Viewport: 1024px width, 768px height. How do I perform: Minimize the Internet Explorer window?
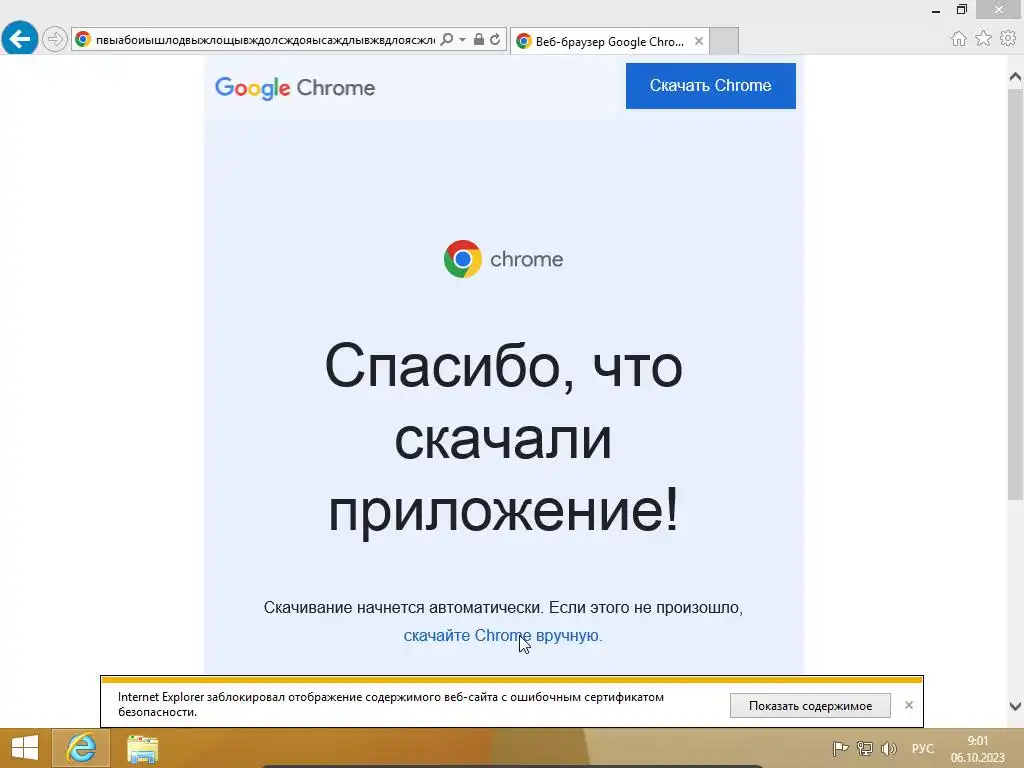[936, 10]
